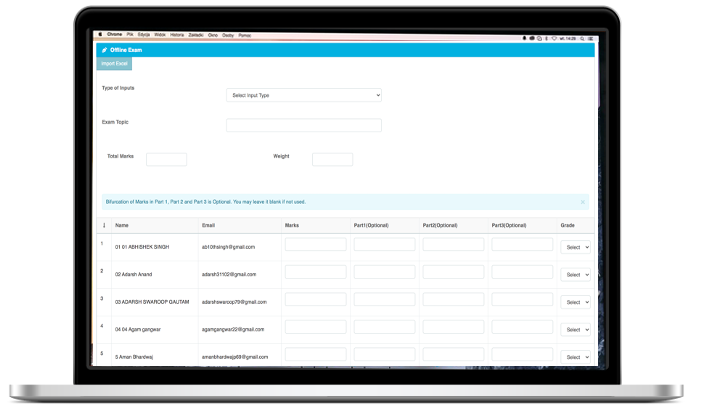Click the Exam Topic input field
The width and height of the screenshot is (720, 405).
point(304,125)
